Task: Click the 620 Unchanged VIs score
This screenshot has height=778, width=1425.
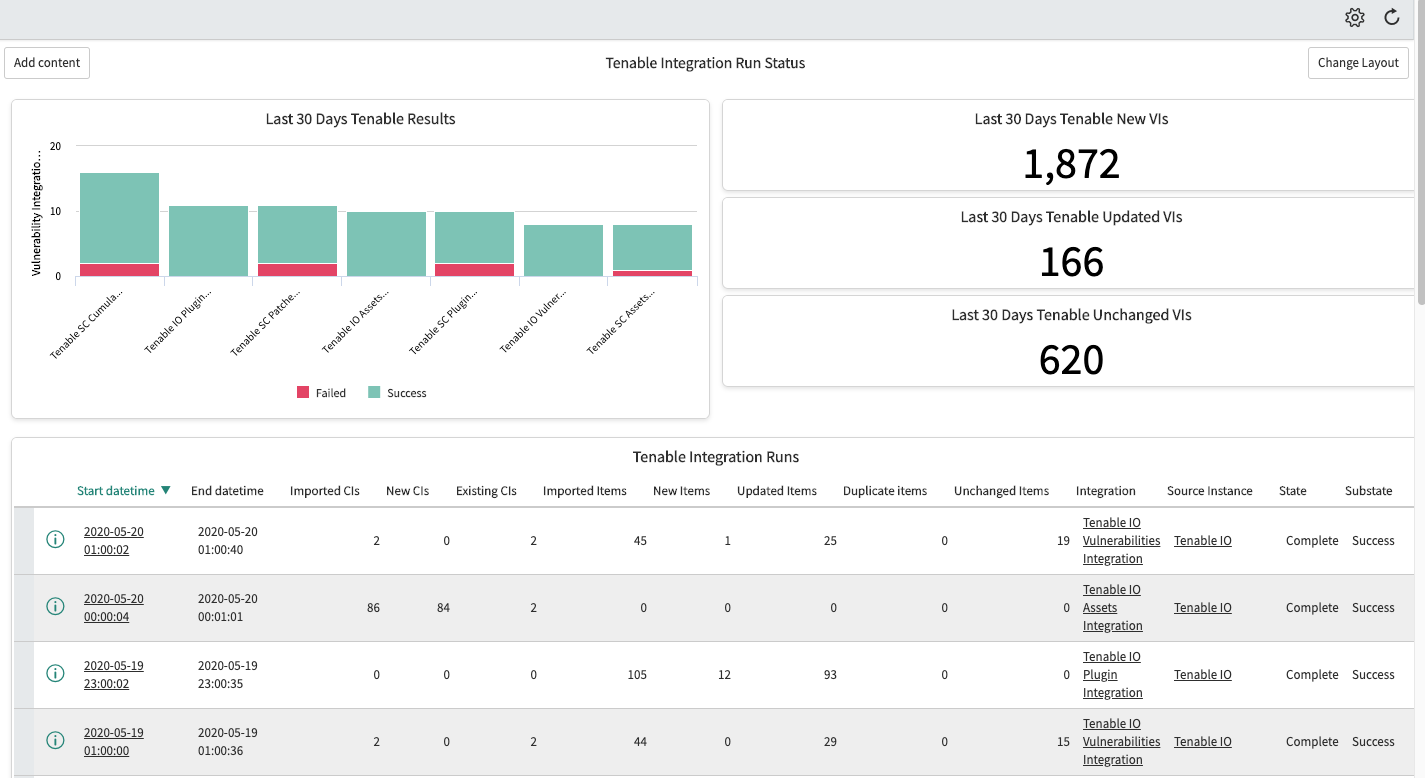Action: [x=1071, y=360]
